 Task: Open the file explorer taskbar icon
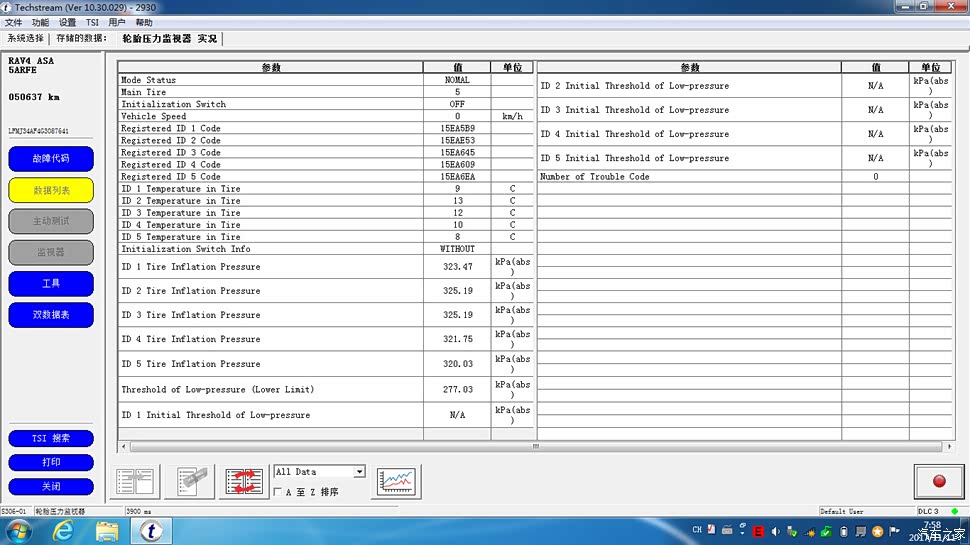tap(107, 531)
